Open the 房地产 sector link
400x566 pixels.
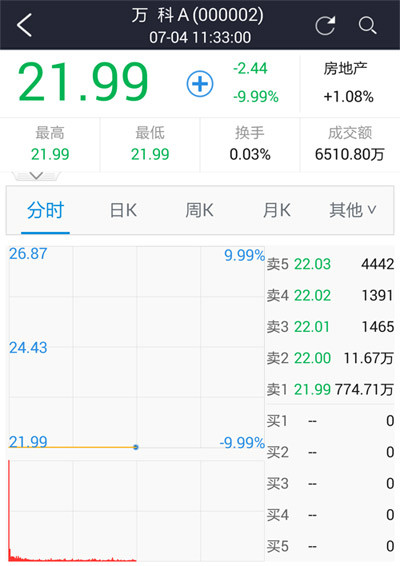[x=347, y=83]
